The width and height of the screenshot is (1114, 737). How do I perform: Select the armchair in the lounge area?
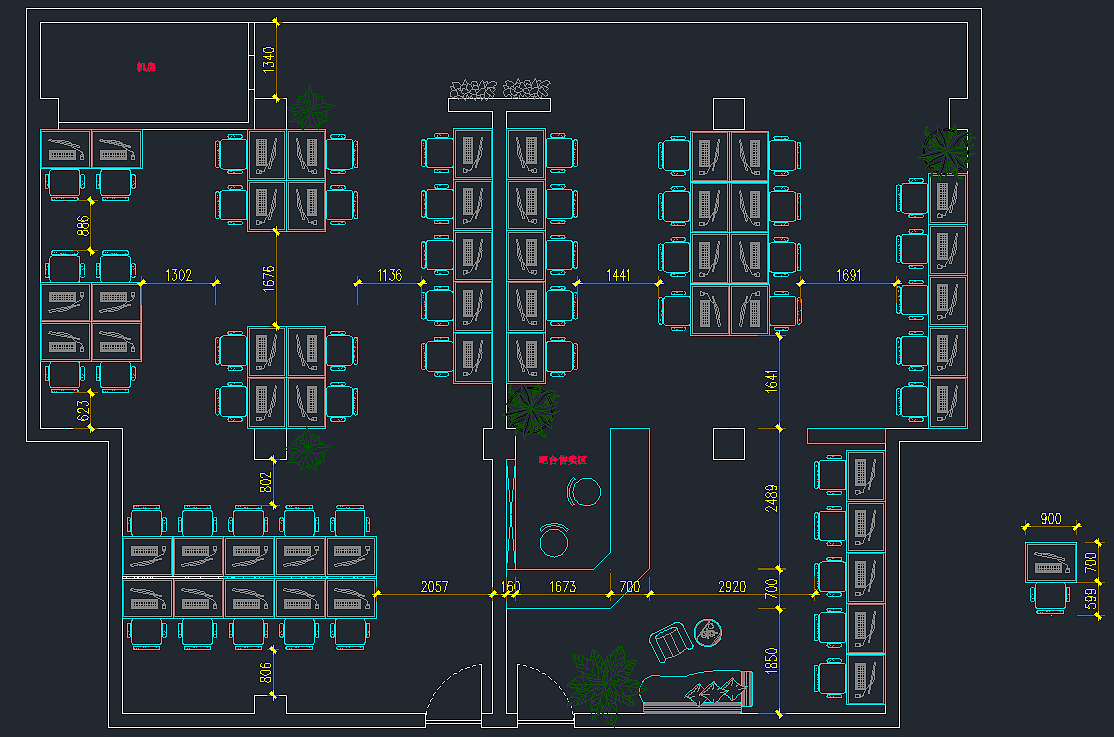pos(670,642)
